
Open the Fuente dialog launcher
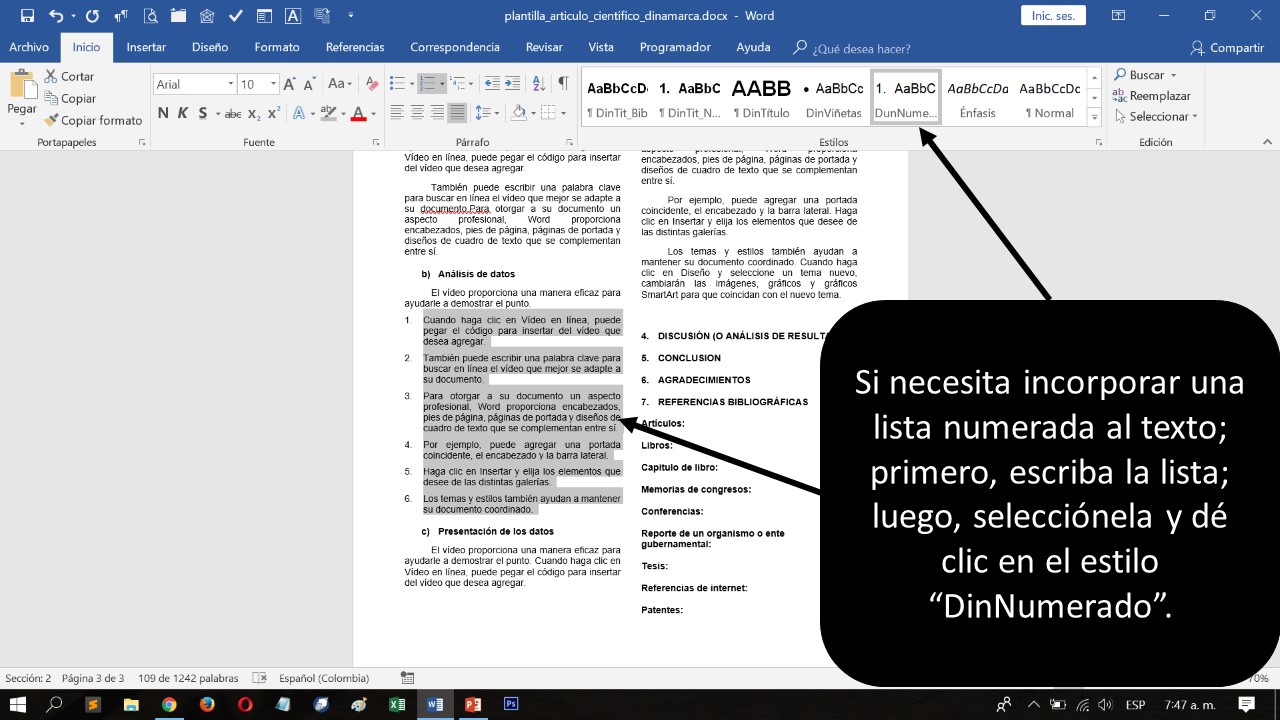click(376, 143)
